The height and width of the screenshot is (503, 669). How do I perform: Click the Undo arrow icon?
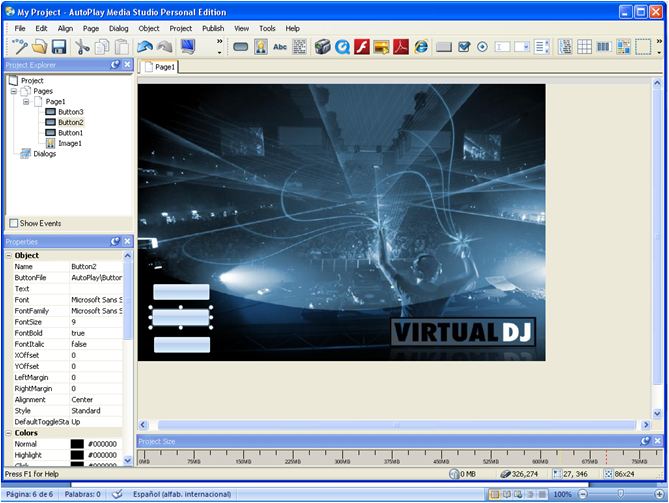145,47
